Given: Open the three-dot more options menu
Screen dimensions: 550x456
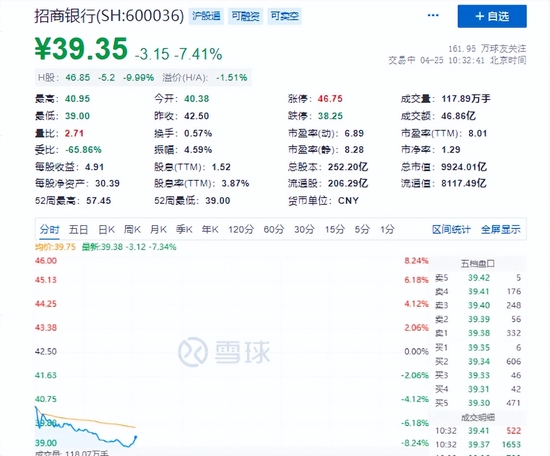Looking at the screenshot, I should pyautogui.click(x=433, y=15).
